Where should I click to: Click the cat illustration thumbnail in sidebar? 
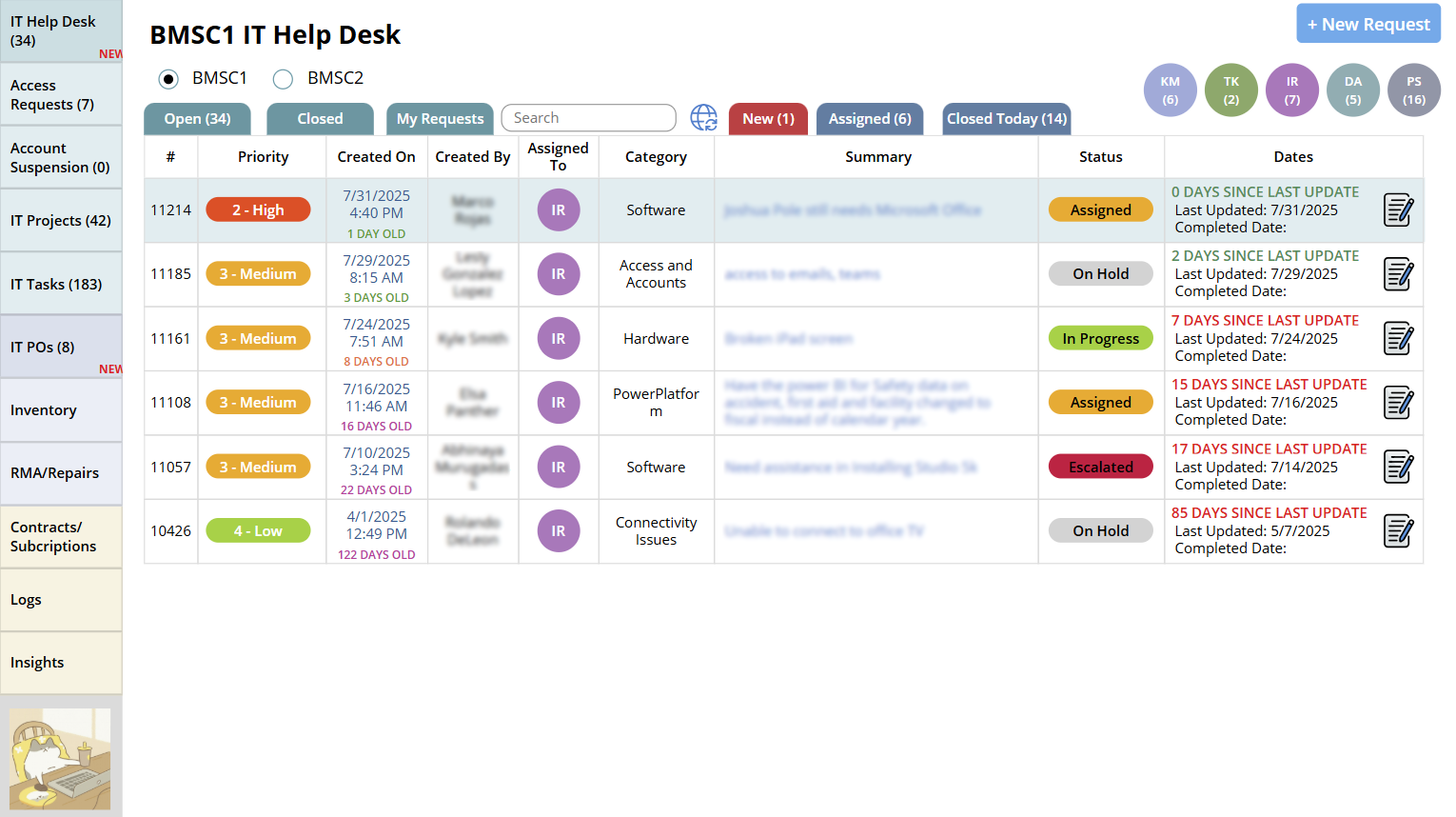tap(60, 759)
